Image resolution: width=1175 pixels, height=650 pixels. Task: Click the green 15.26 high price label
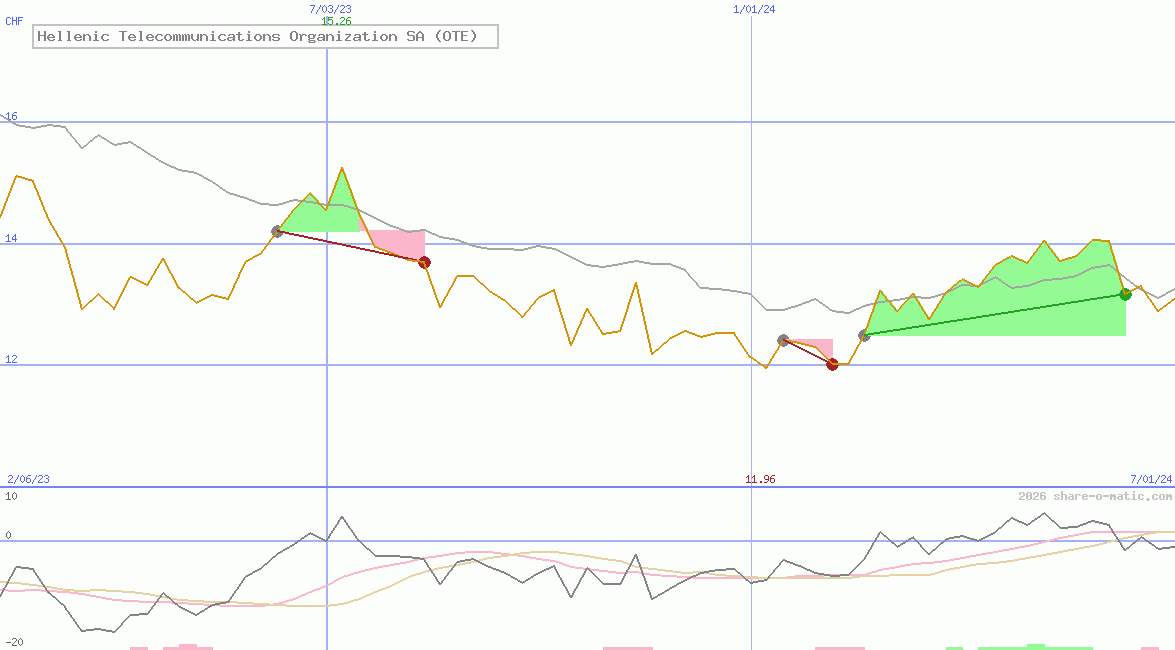336,21
